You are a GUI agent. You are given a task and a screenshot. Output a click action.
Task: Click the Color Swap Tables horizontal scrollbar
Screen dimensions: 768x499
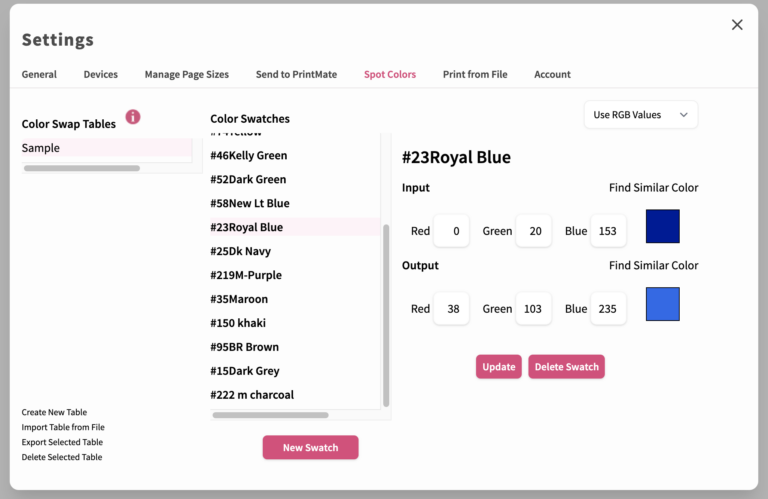tap(82, 168)
